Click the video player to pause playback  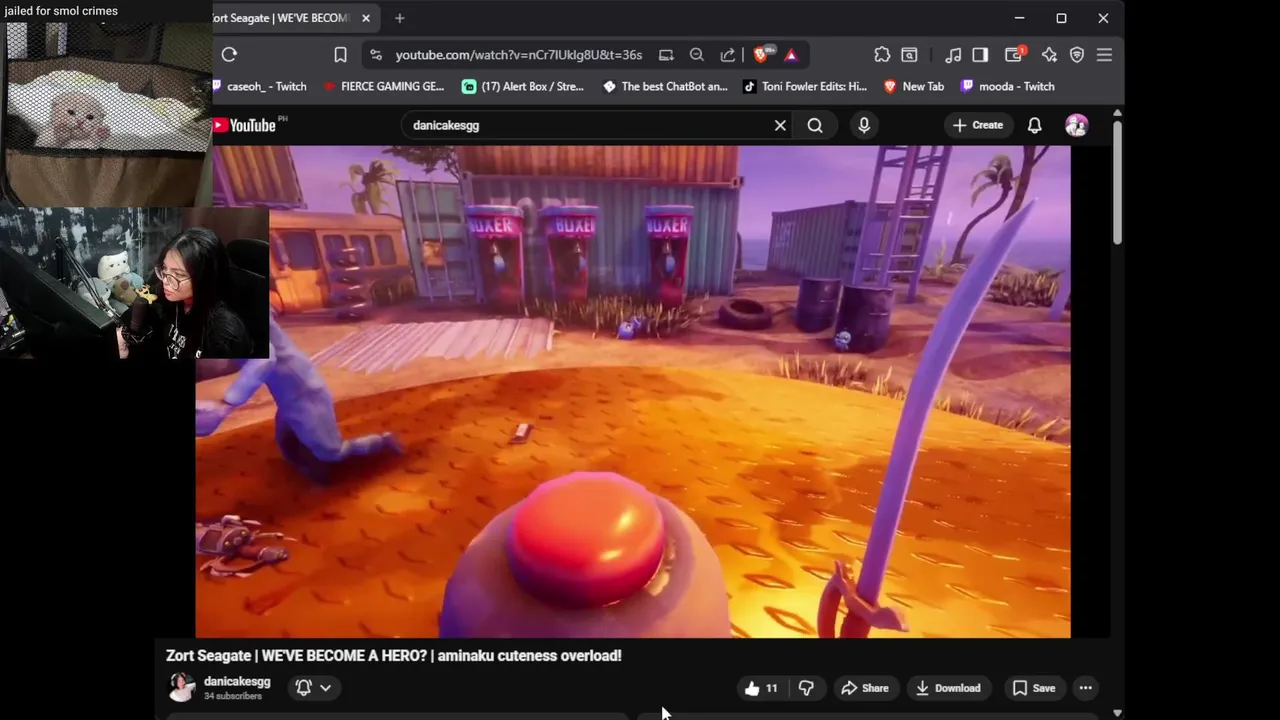click(633, 392)
